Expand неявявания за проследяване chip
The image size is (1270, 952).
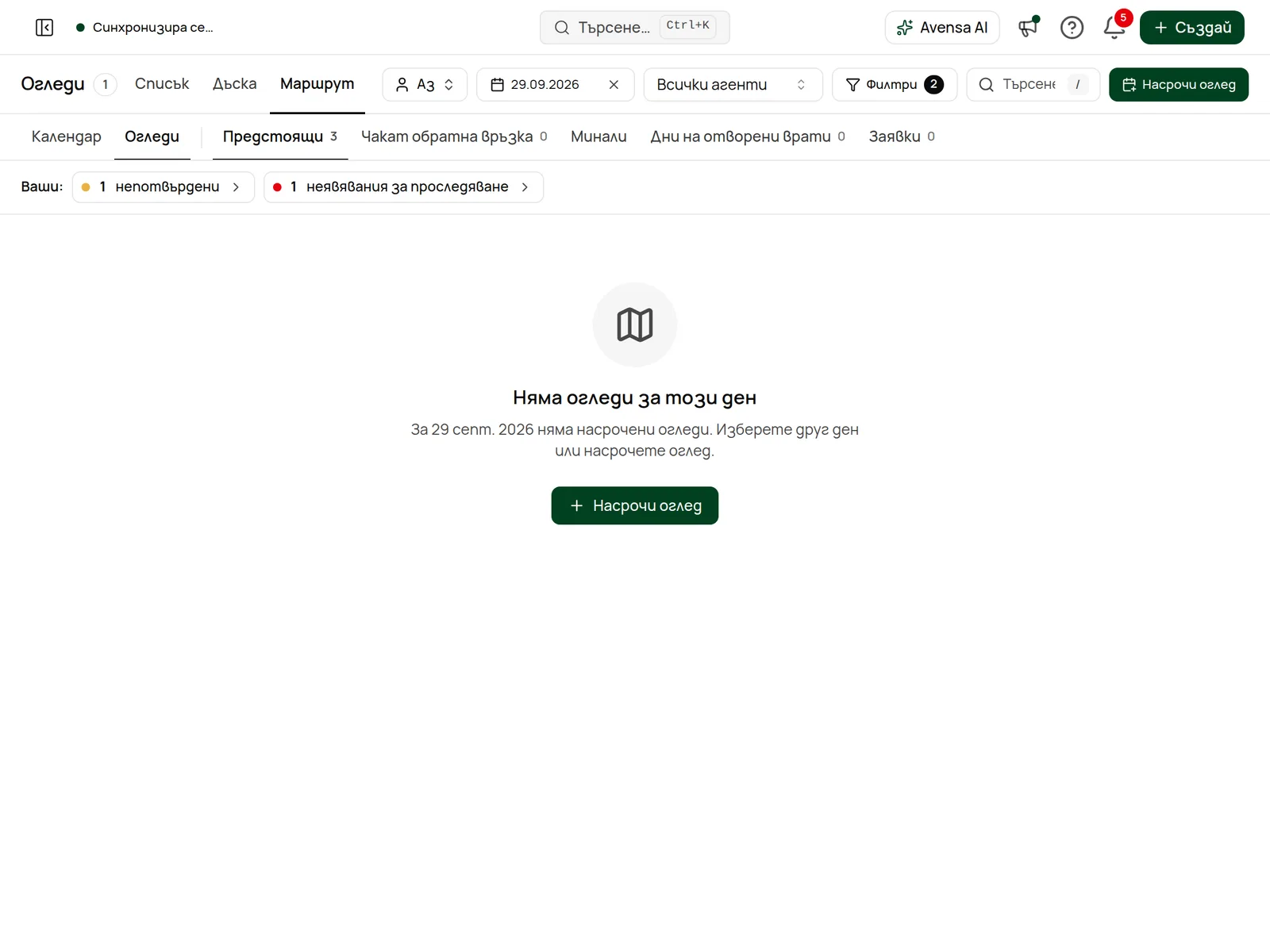(x=403, y=187)
